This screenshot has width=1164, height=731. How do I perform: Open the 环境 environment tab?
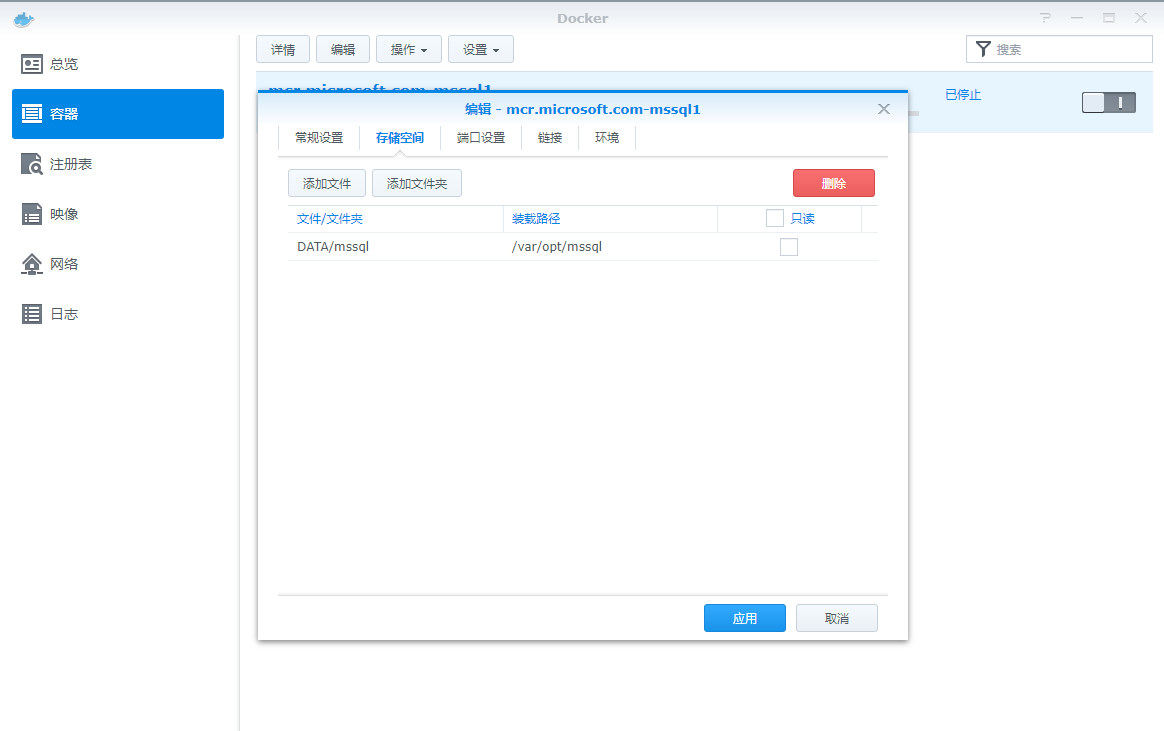(x=607, y=138)
